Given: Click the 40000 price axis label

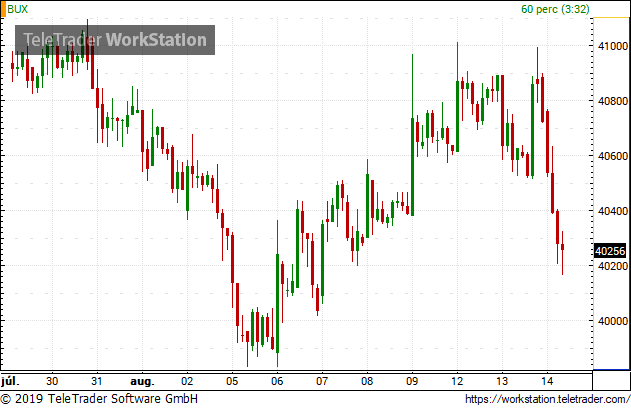Looking at the screenshot, I should coord(613,321).
